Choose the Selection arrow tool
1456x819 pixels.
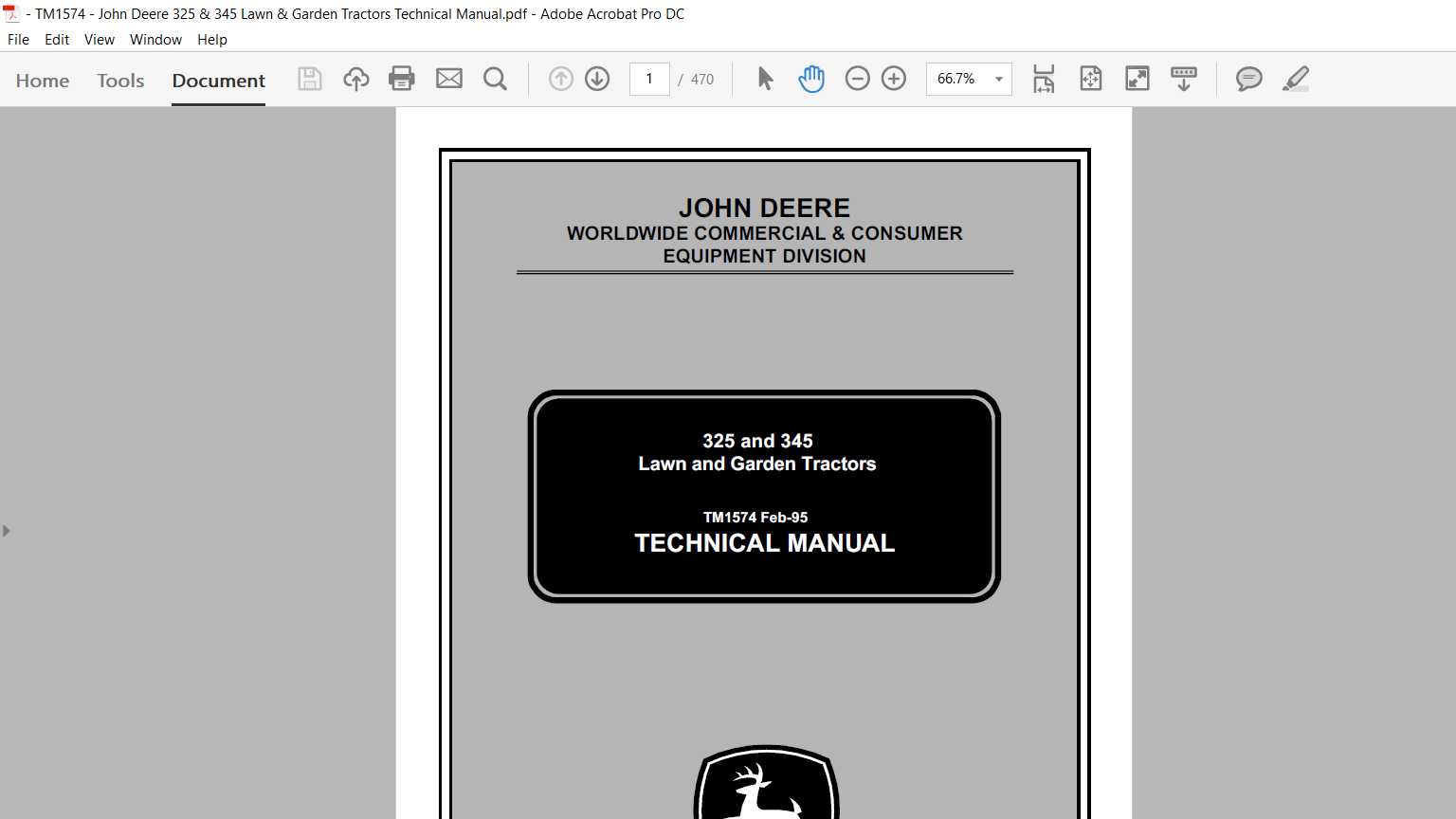766,79
